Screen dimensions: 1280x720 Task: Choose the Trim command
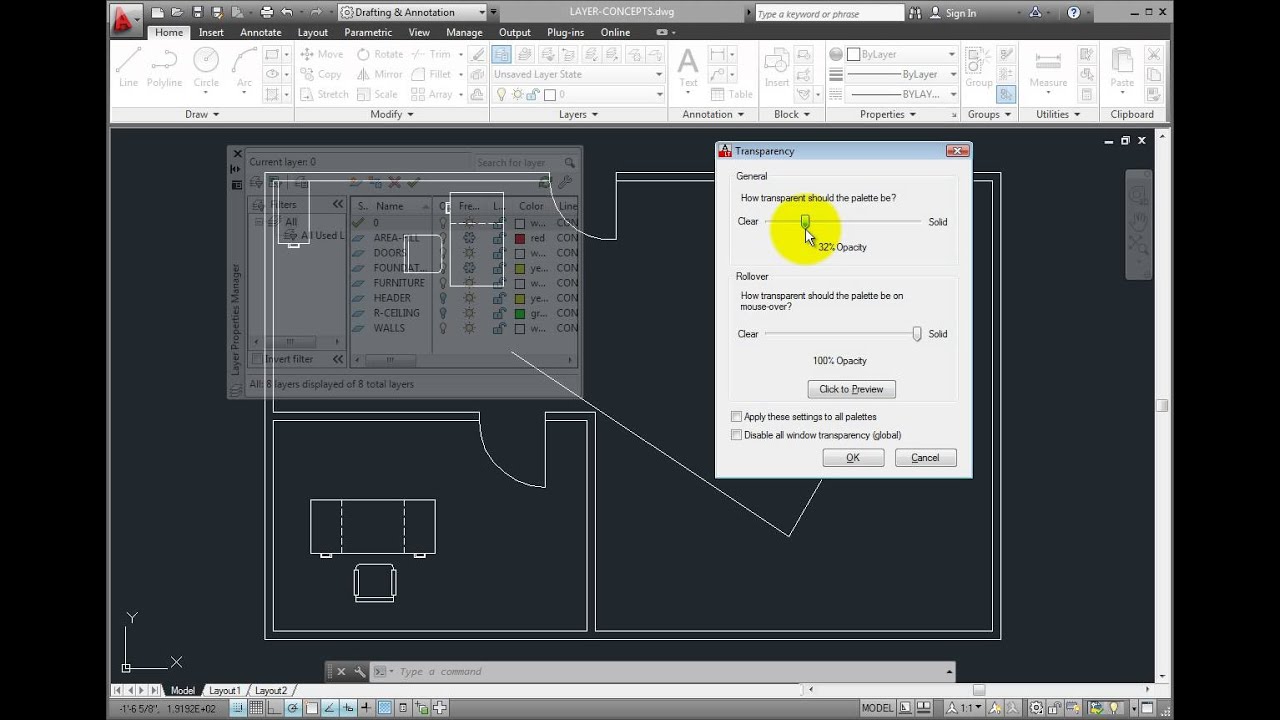pos(431,54)
